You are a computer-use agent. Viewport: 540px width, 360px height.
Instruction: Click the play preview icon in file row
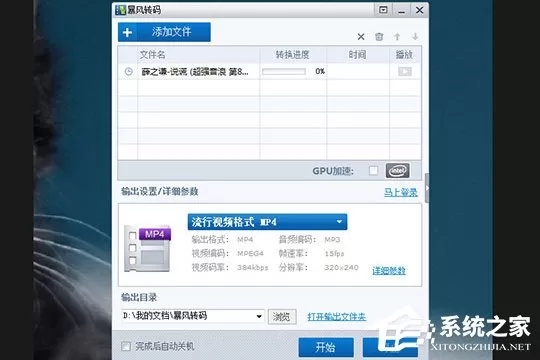point(405,71)
